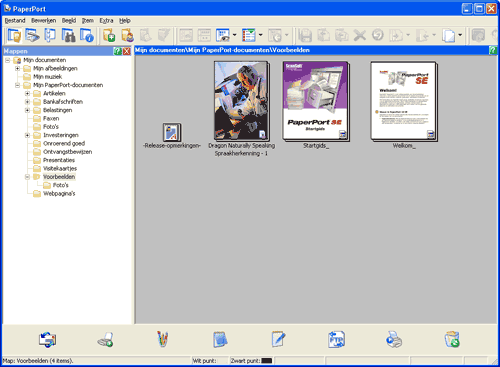The image size is (500, 367).
Task: Click the folder with person toolbar icon
Action: 127,35
